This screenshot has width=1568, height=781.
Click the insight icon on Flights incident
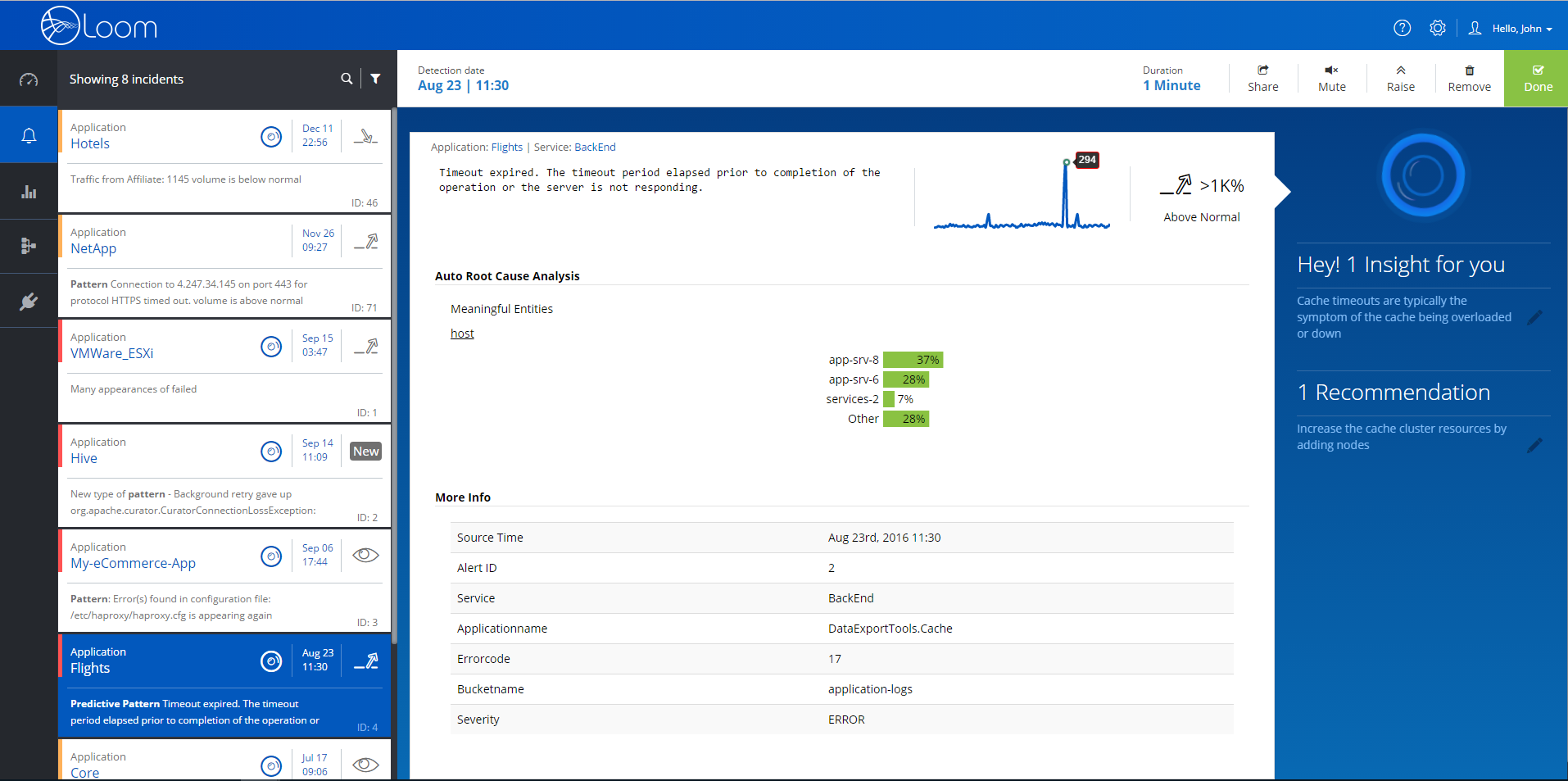pos(271,661)
